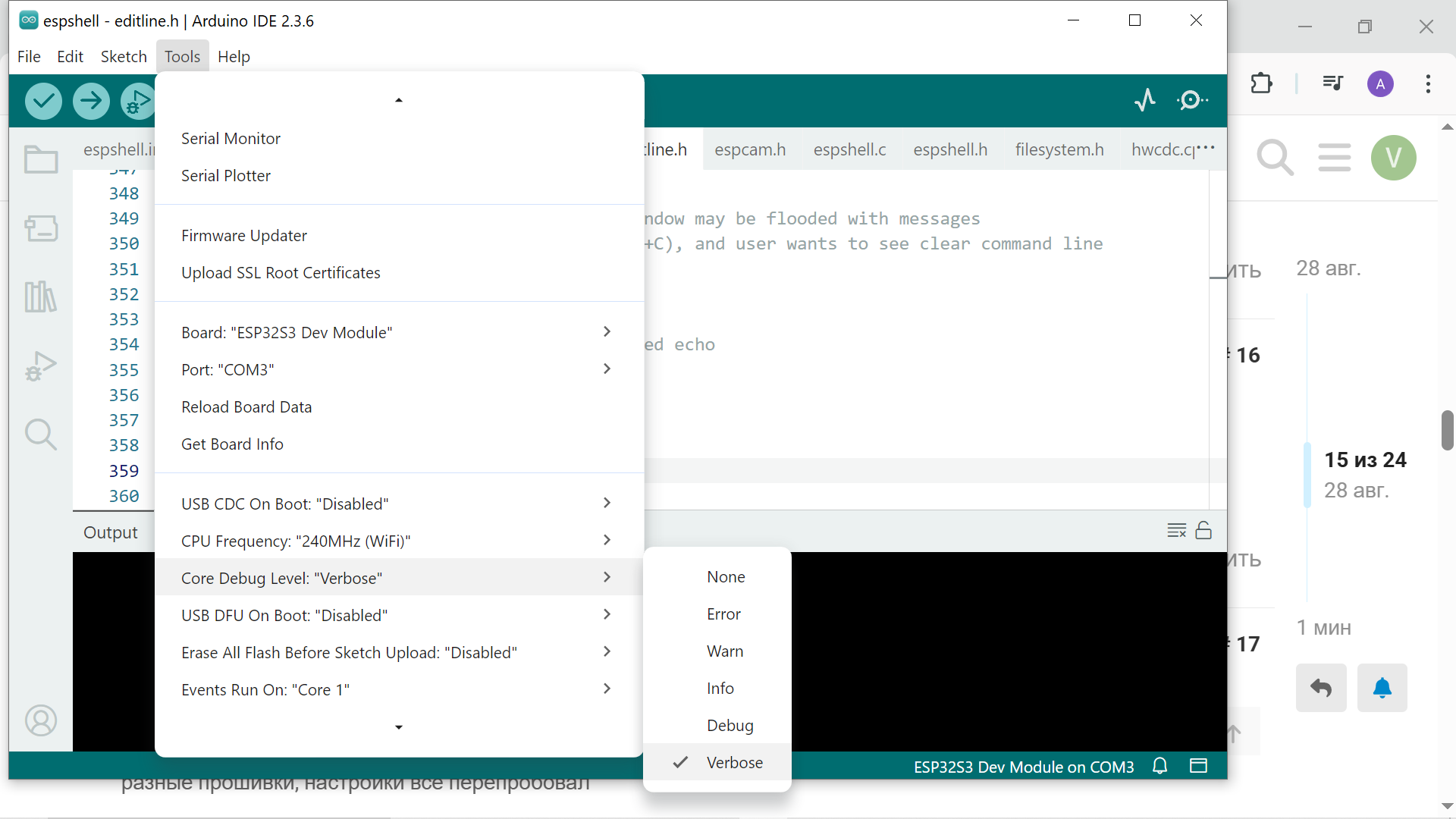Screen dimensions: 1456x819
Task: Select Error debug level
Action: 717,614
